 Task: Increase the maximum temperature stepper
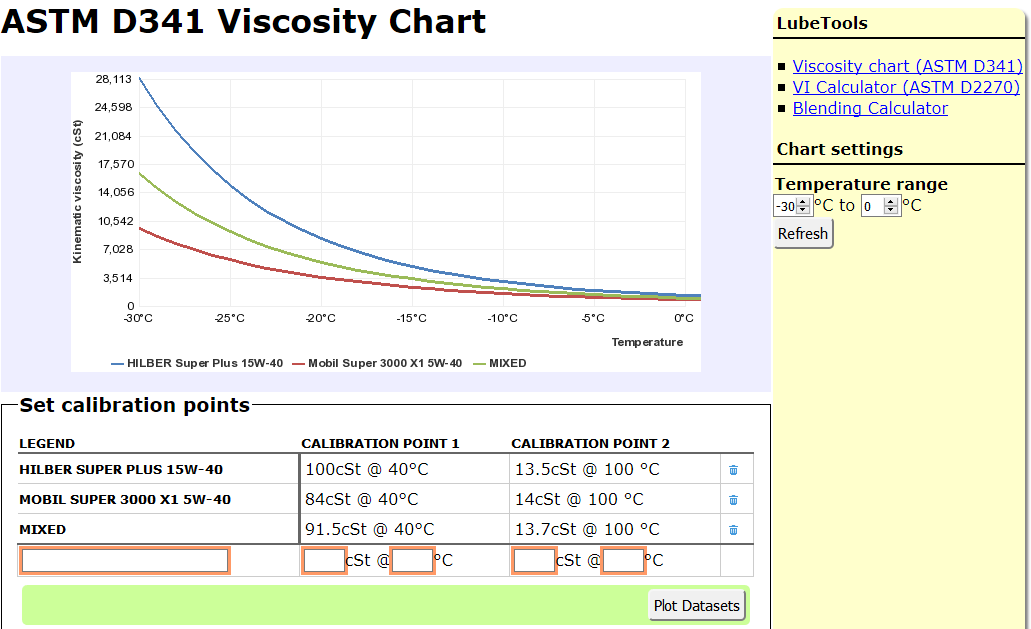(890, 202)
